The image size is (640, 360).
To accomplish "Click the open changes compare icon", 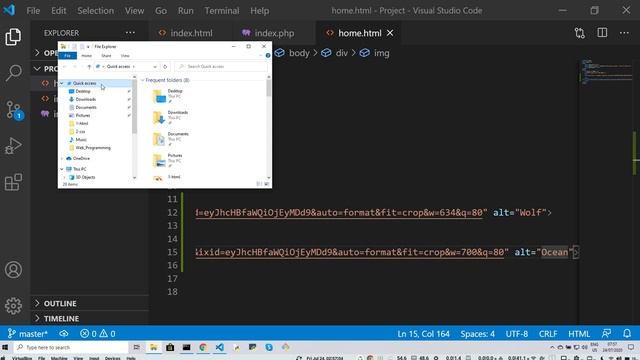I will point(580,33).
